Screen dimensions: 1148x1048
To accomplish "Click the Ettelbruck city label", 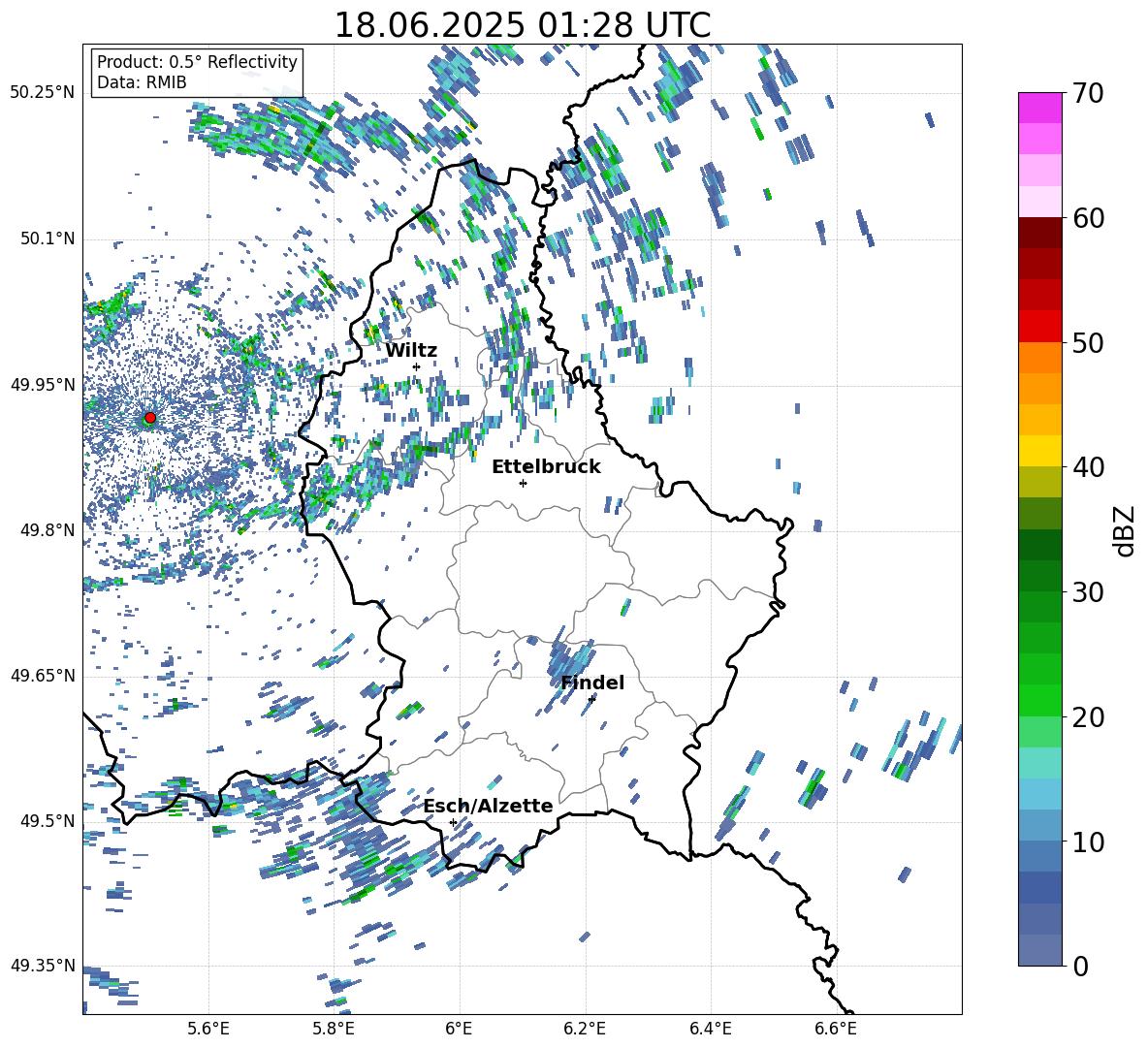I will (546, 466).
